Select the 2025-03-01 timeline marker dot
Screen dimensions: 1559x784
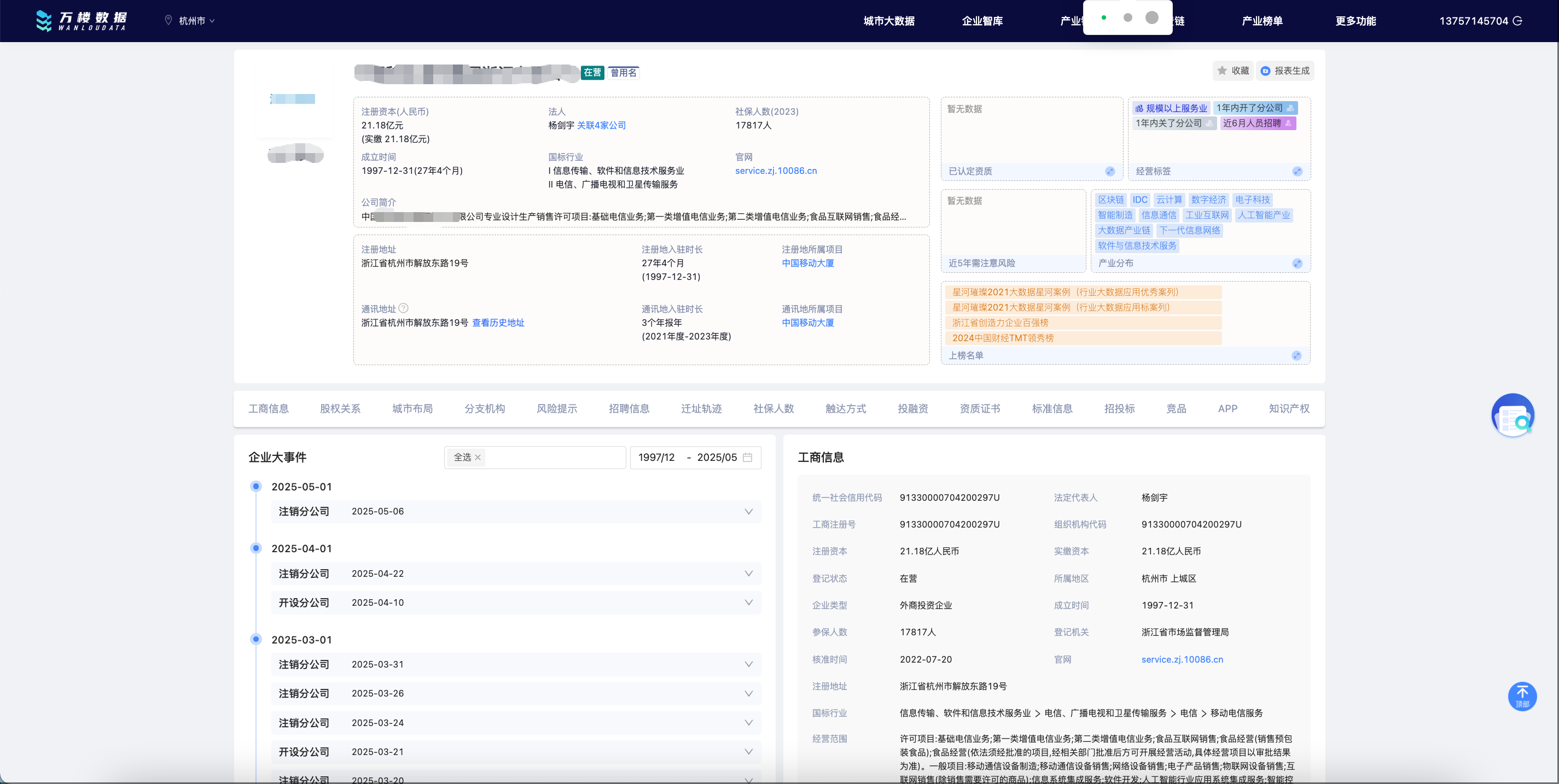pyautogui.click(x=256, y=640)
